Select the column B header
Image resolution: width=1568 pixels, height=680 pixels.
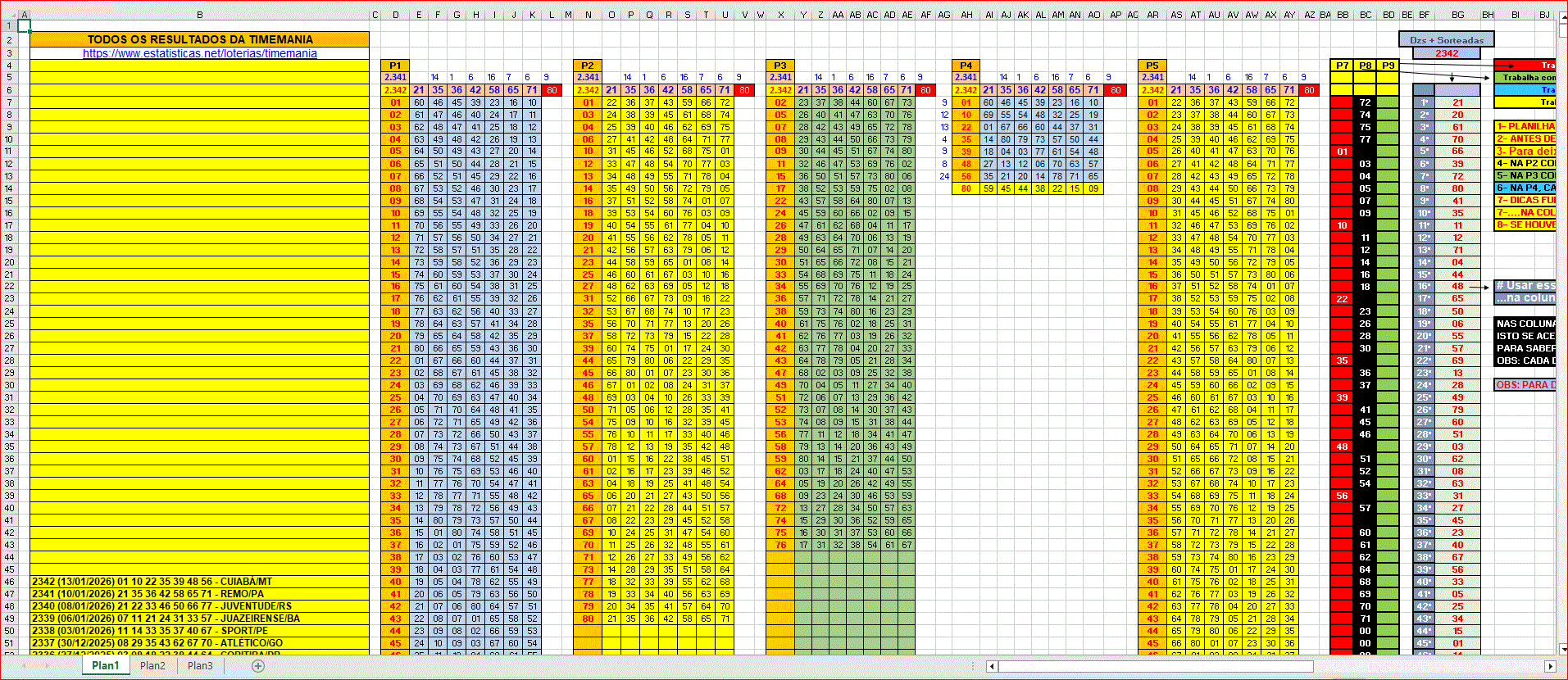point(199,15)
